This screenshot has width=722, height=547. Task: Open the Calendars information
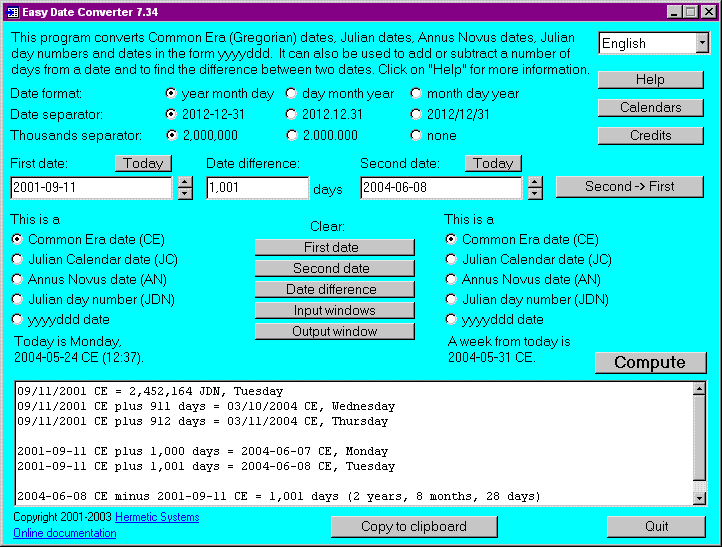(x=650, y=107)
